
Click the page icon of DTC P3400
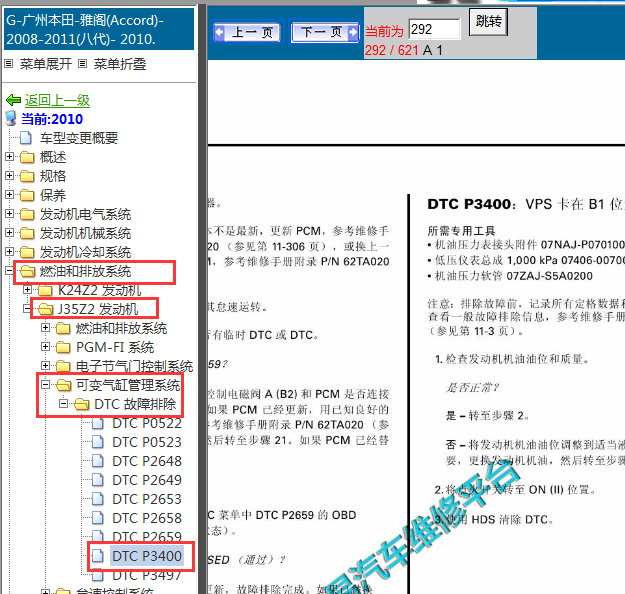point(98,556)
